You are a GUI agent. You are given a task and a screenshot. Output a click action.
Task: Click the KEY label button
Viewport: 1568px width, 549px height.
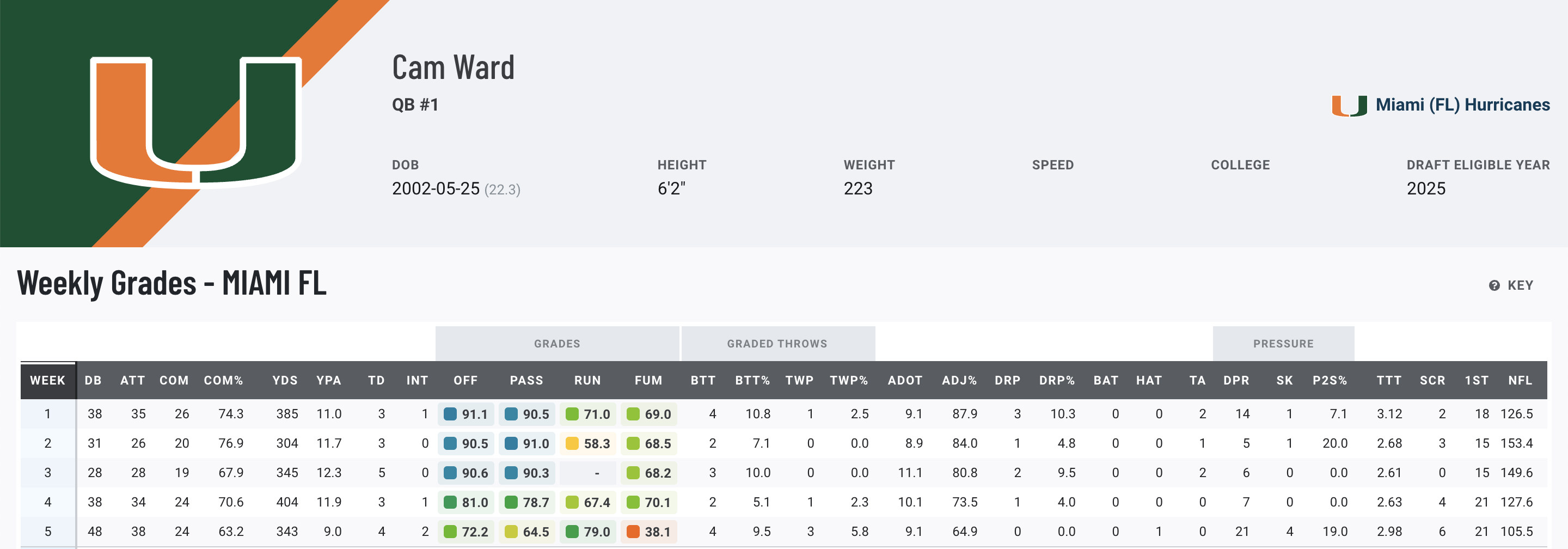pos(1520,285)
